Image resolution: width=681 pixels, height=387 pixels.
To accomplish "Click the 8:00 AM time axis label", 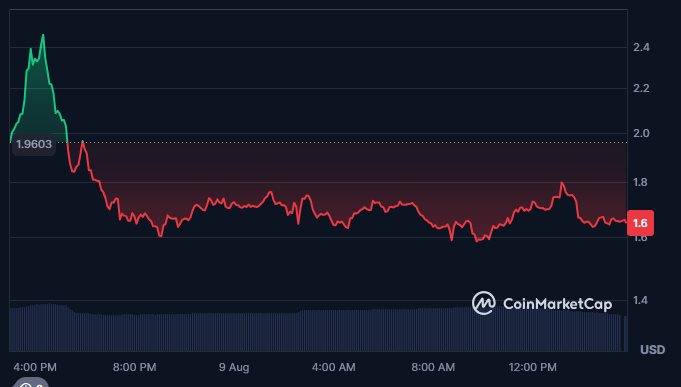I will [x=433, y=367].
